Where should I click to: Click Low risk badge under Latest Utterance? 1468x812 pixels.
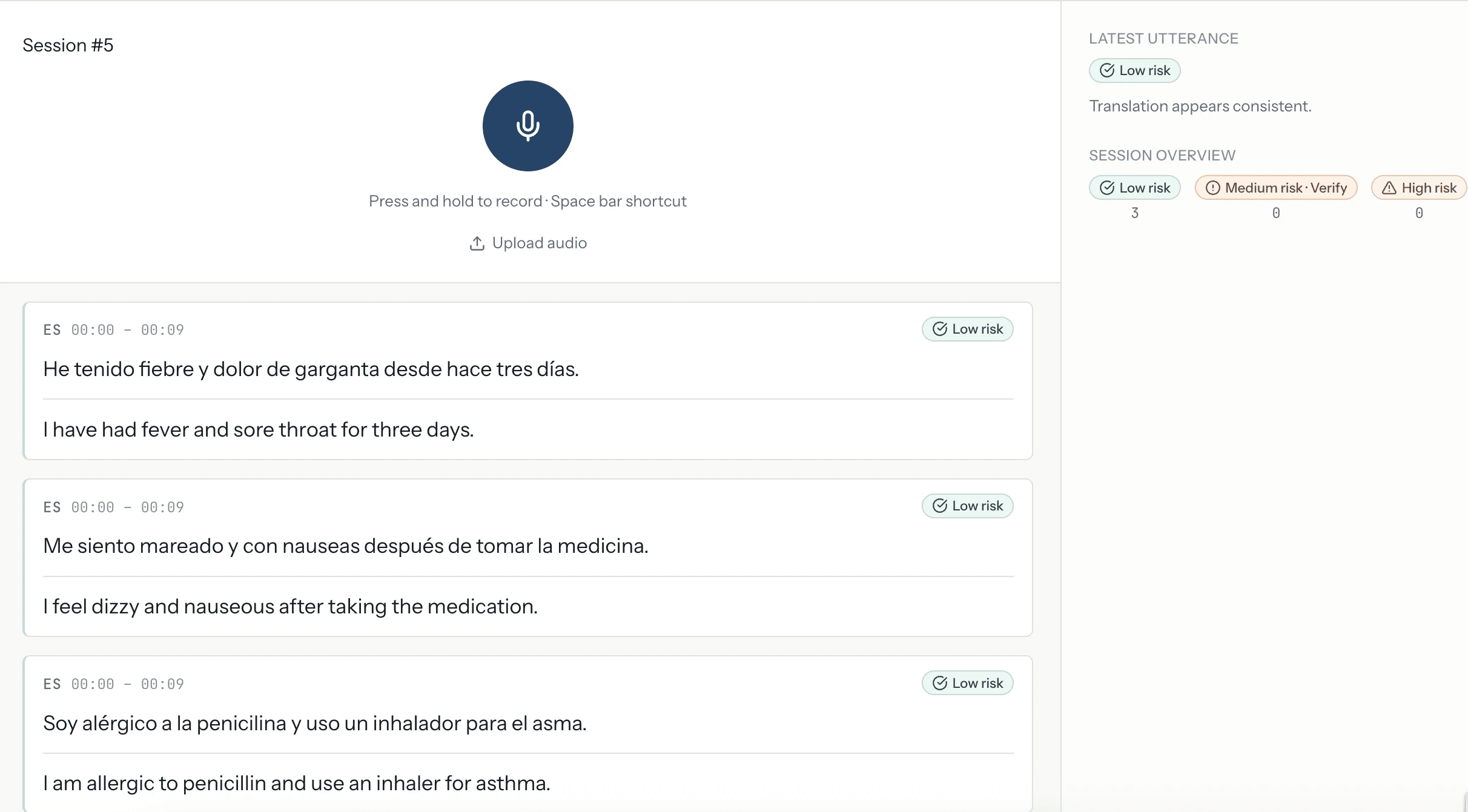pyautogui.click(x=1134, y=71)
